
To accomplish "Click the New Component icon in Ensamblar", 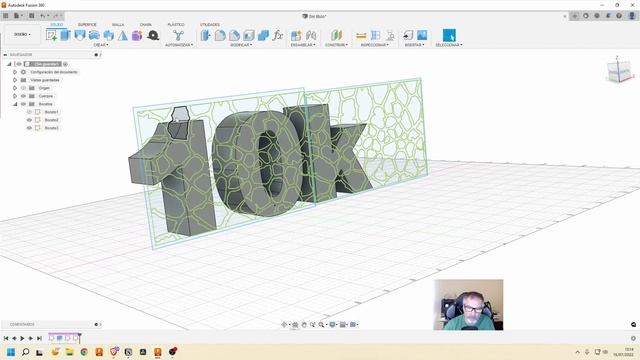I will click(x=296, y=36).
